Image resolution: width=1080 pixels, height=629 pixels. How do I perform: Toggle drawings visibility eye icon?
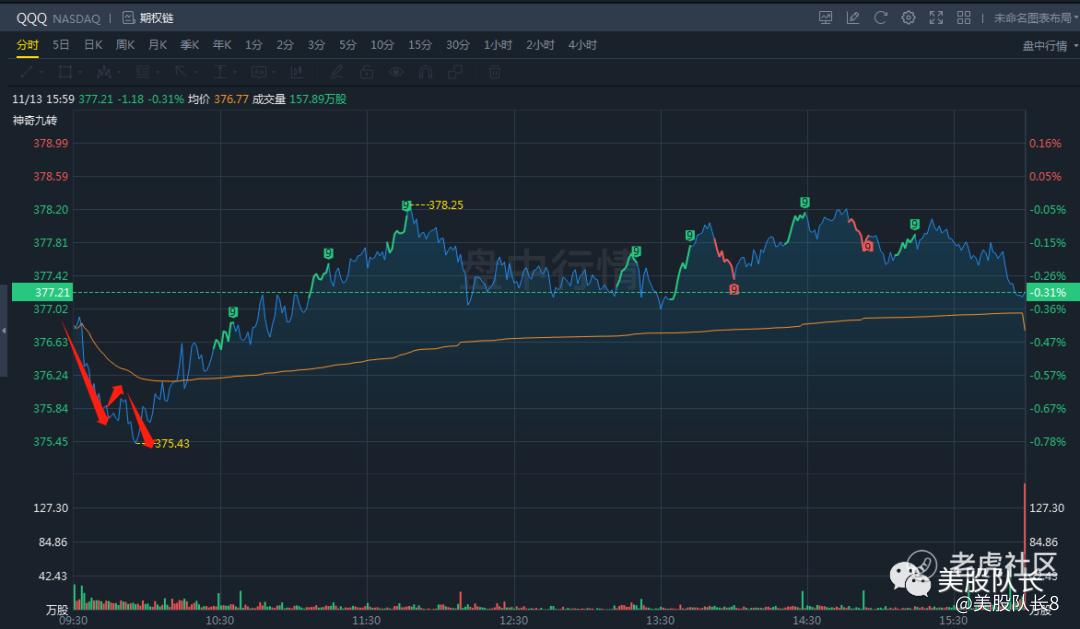(x=396, y=72)
